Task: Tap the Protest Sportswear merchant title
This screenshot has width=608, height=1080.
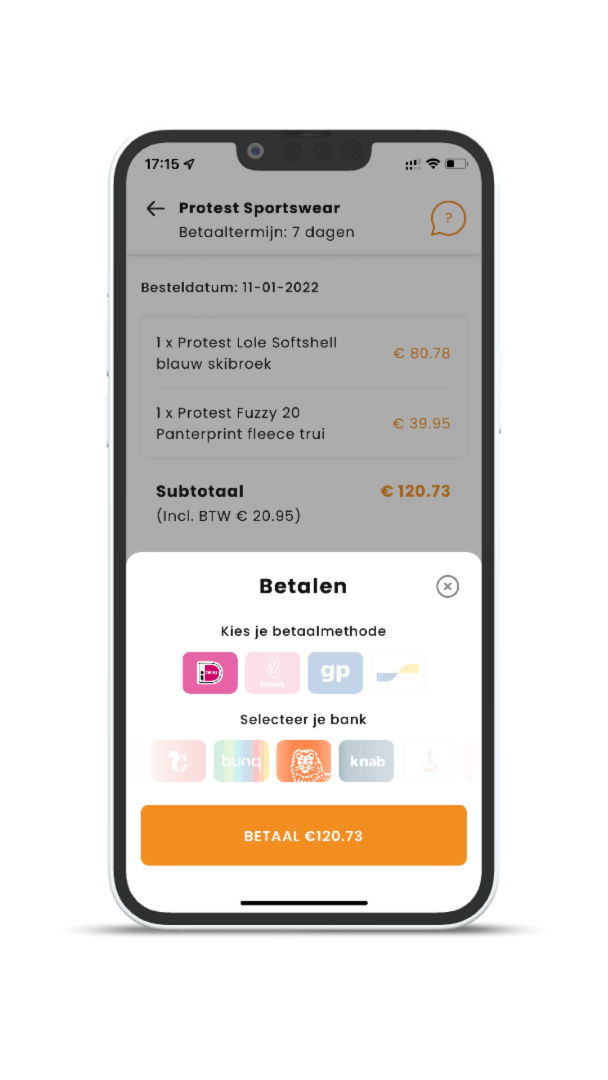Action: tap(260, 208)
